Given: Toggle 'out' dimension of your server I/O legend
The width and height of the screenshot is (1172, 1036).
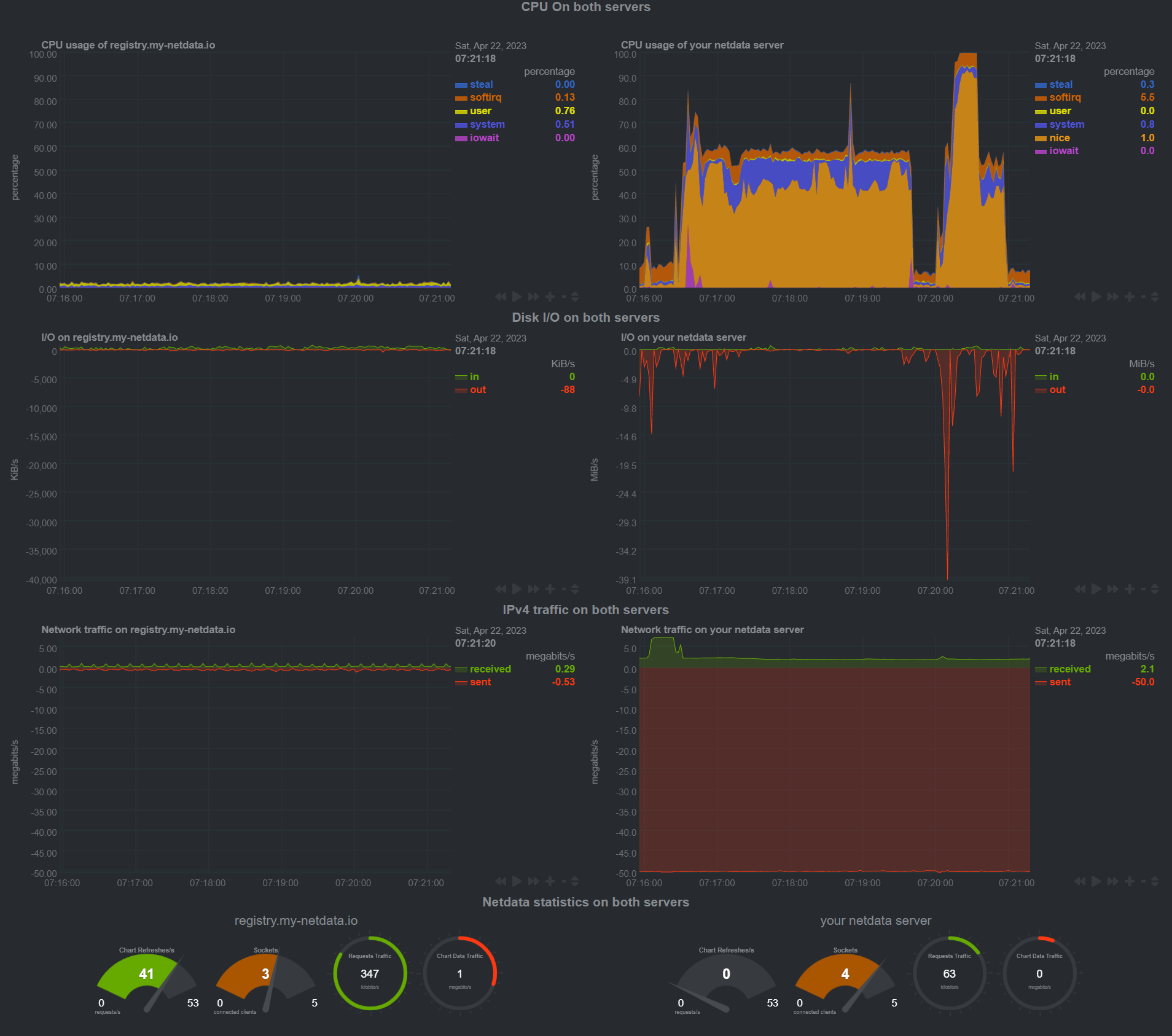Looking at the screenshot, I should coord(1057,390).
